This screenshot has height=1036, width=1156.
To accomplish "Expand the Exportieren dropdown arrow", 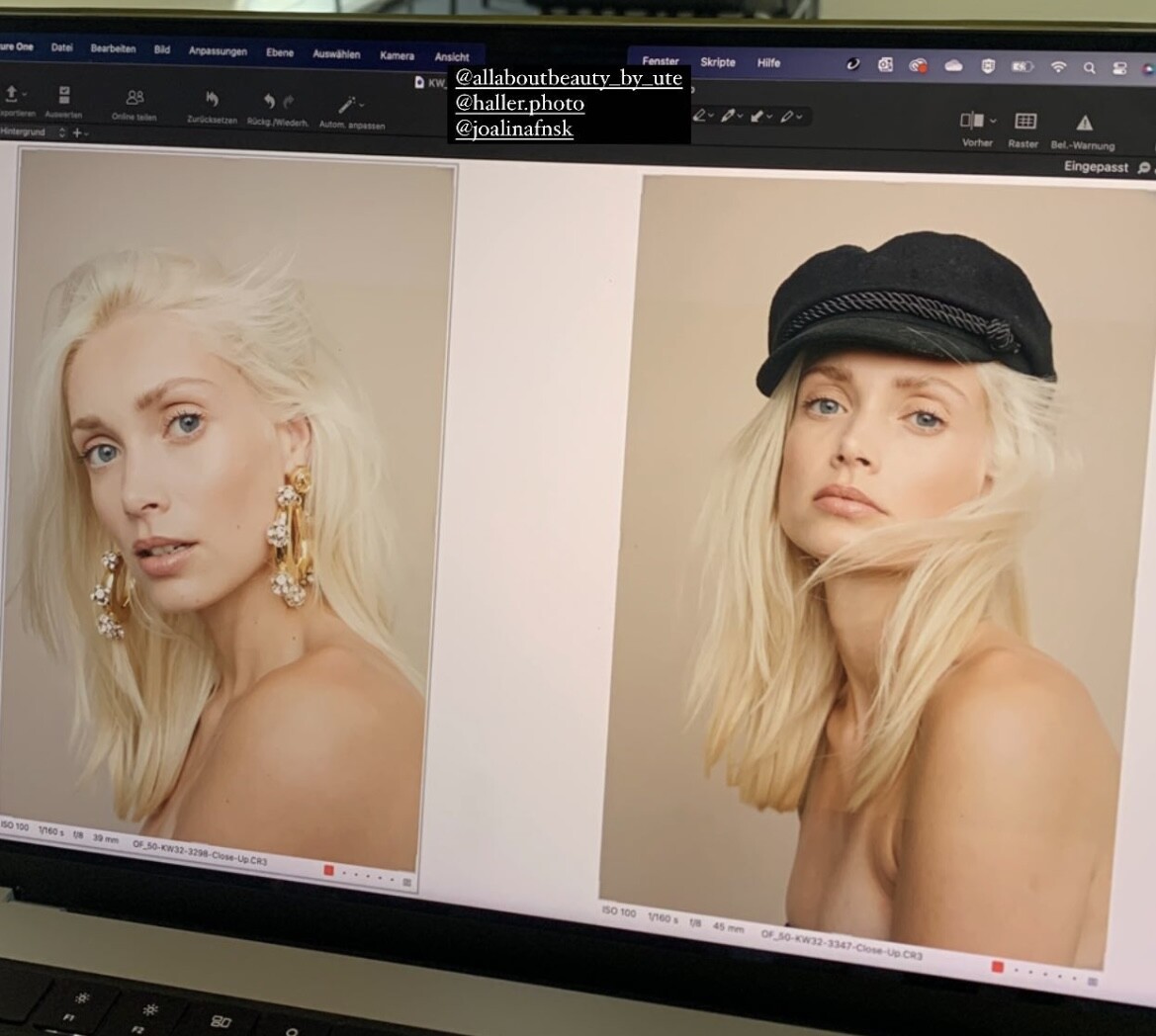I will click(25, 95).
